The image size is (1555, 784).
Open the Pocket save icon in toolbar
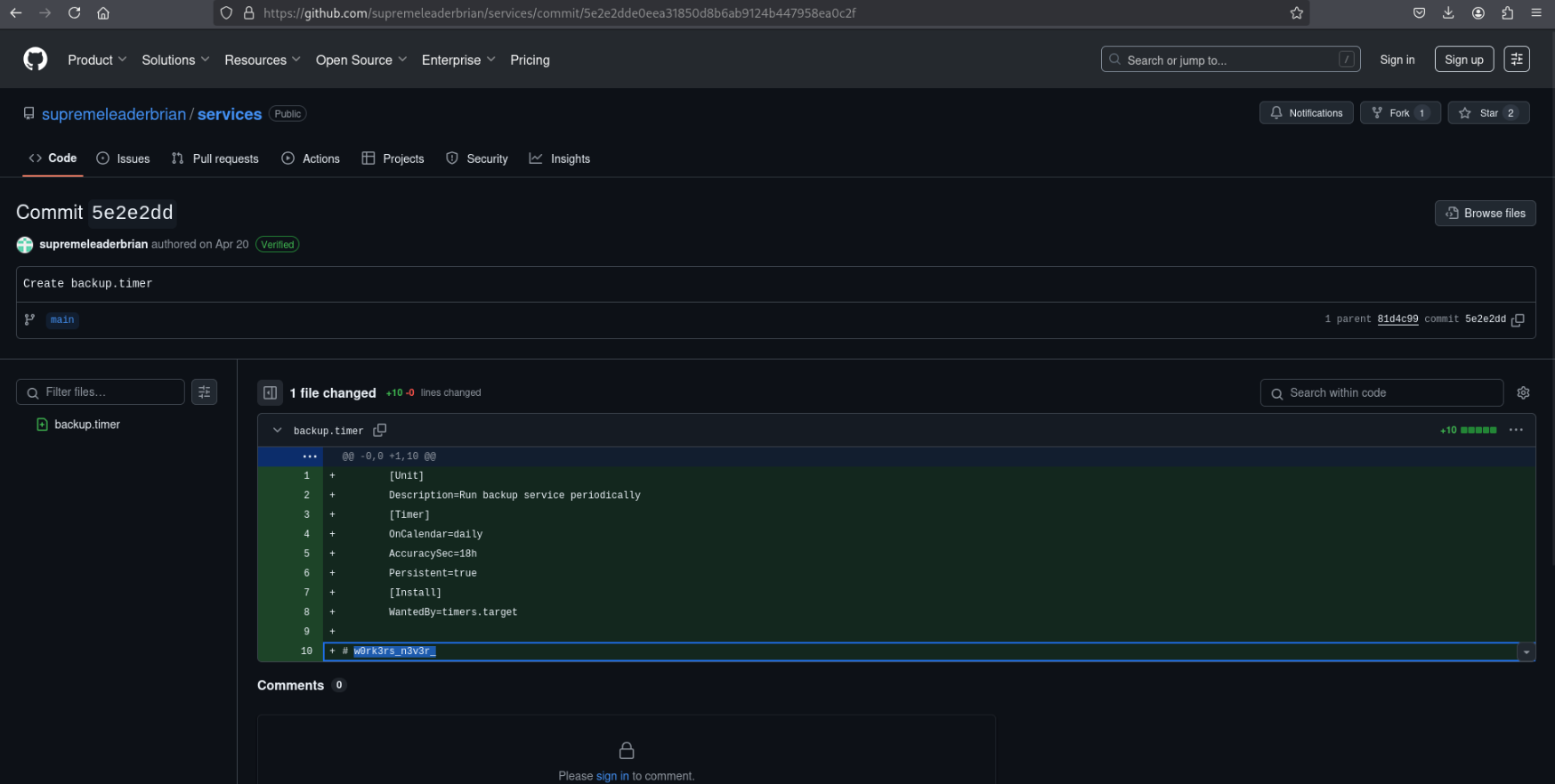(1419, 13)
